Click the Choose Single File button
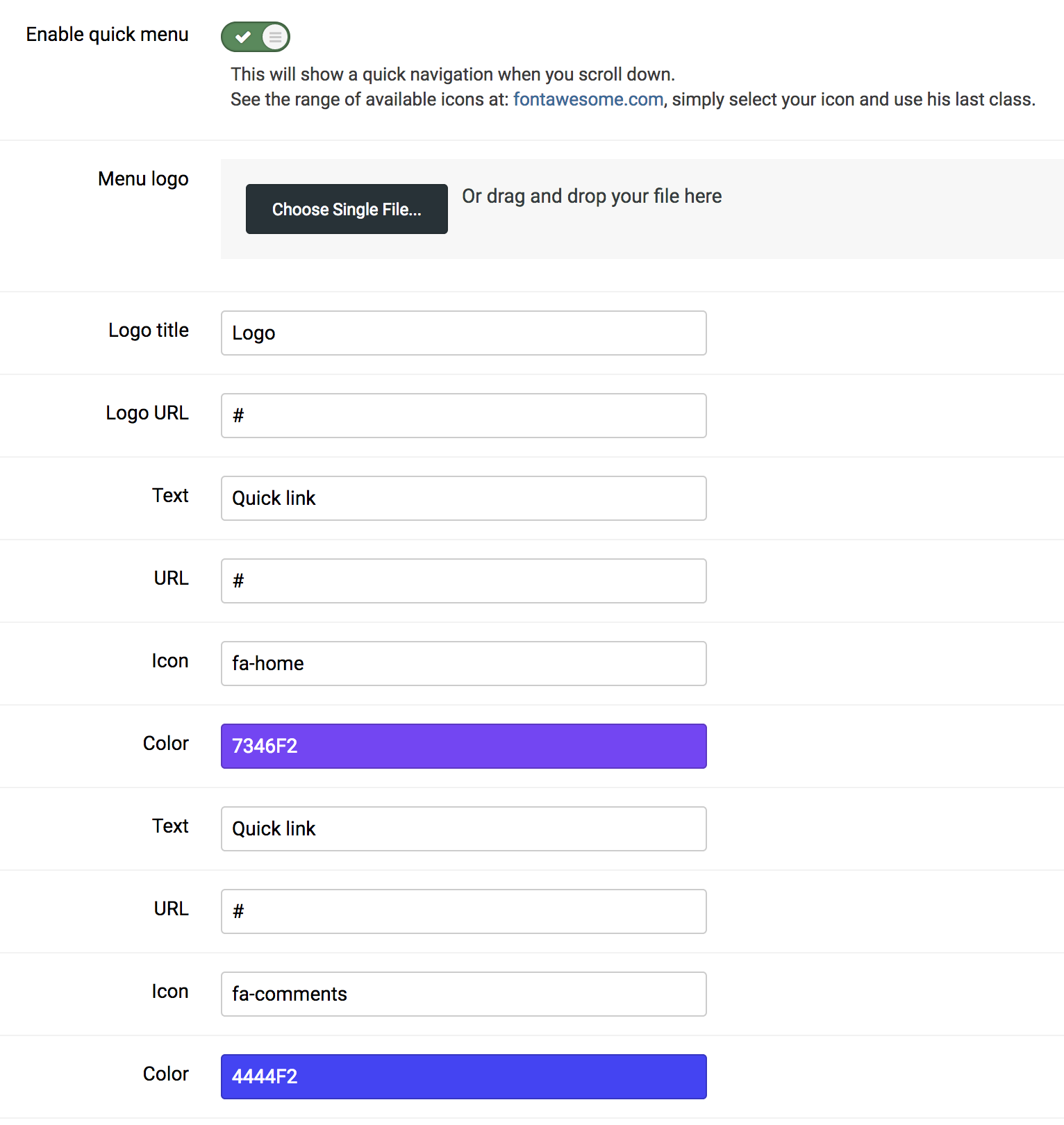Image resolution: width=1064 pixels, height=1125 pixels. click(x=347, y=209)
